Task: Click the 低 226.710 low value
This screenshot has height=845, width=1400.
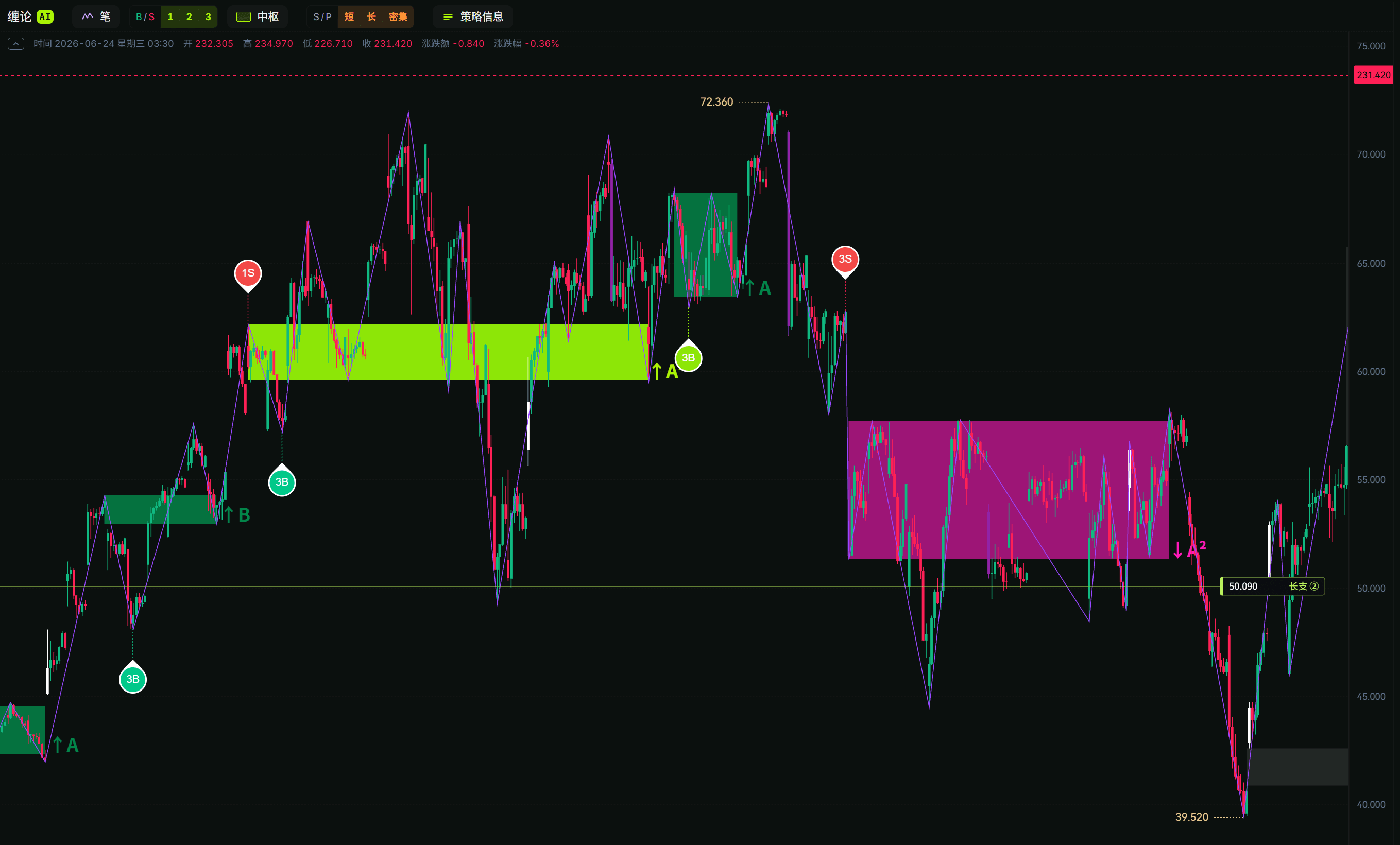Action: click(327, 44)
